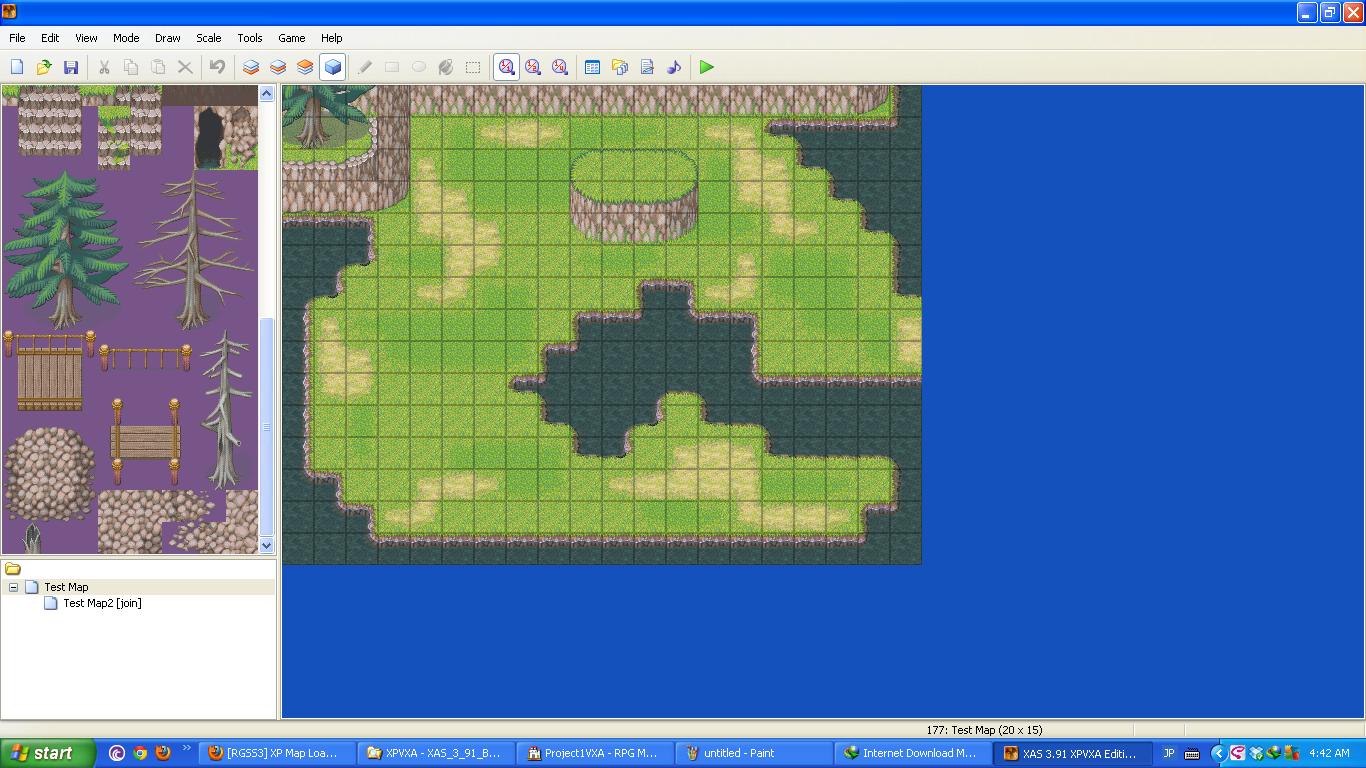Screen dimensions: 1366x768
Task: Pick the green pine tree tile
Action: coord(64,248)
